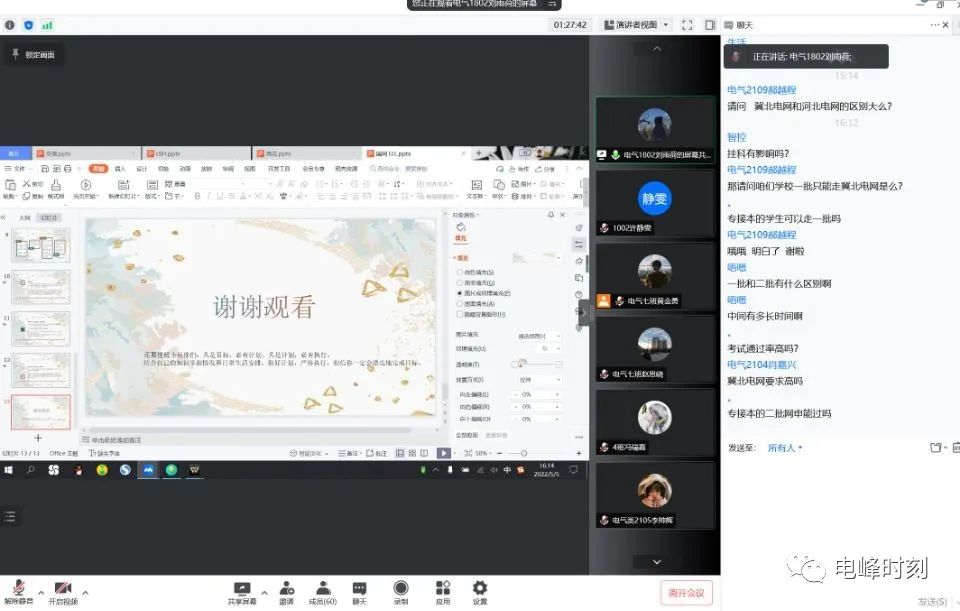Viewport: 960px width, 611px height.
Task: Select slide 12 thumbnail
Action: click(x=41, y=369)
